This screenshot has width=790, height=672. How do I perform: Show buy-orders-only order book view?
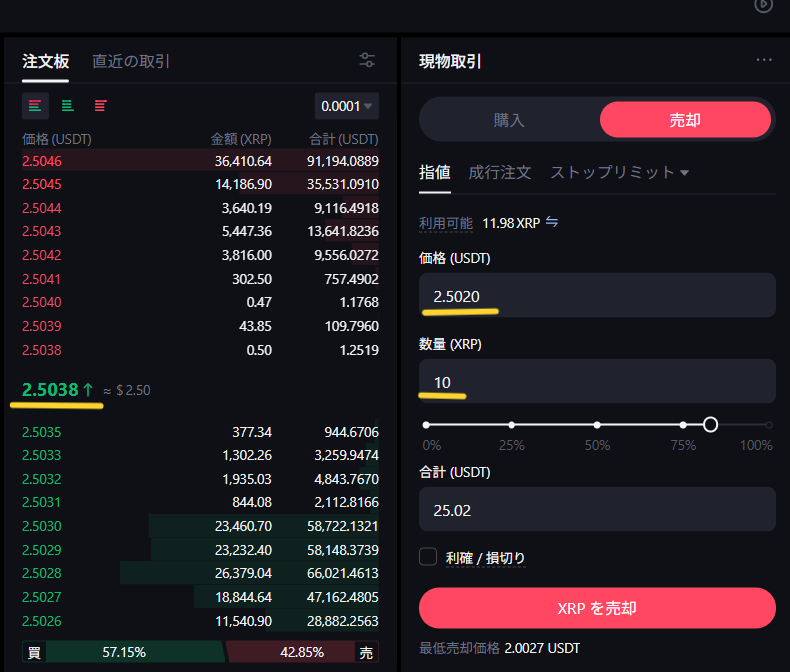(x=67, y=105)
